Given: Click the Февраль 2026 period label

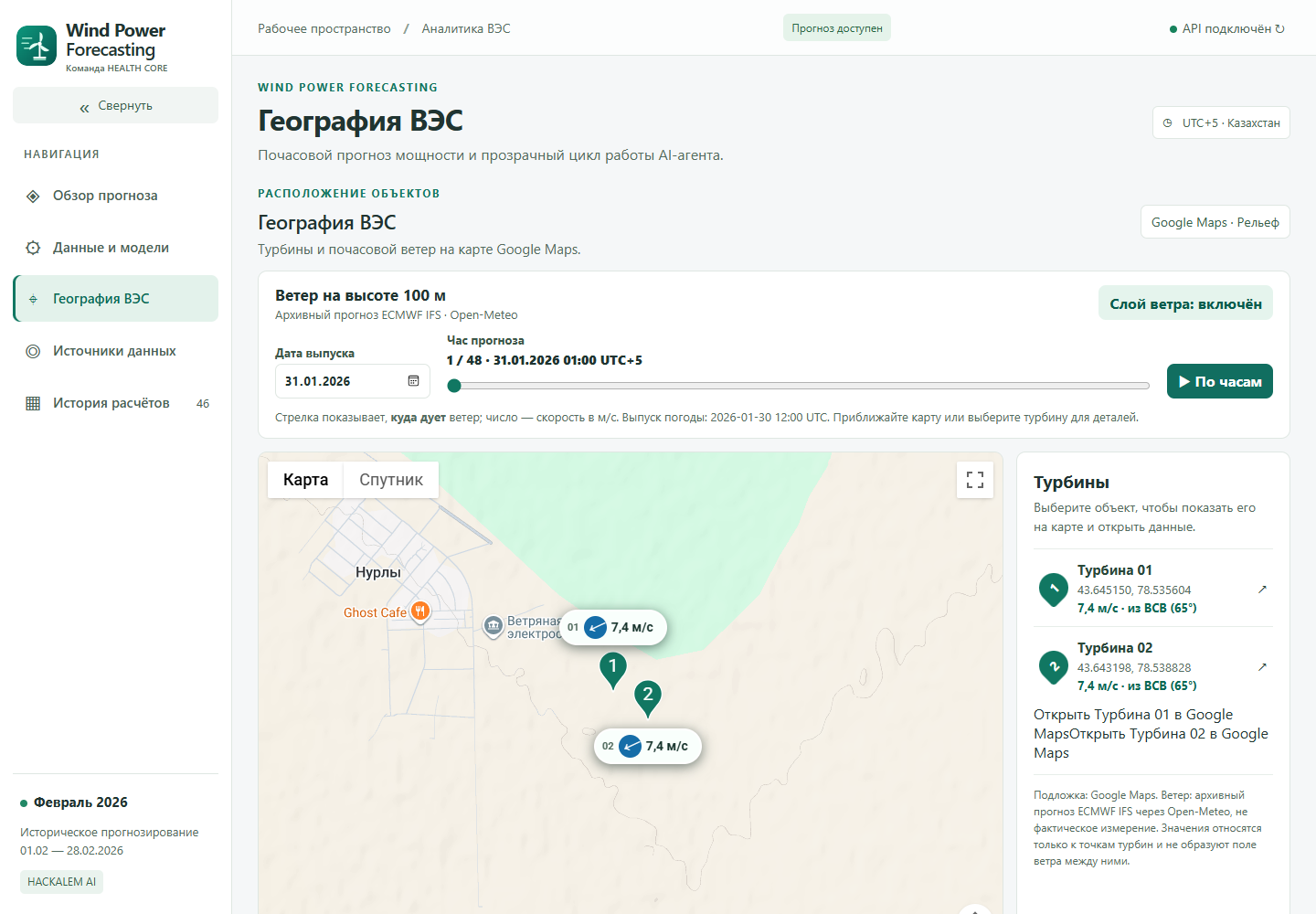Looking at the screenshot, I should pos(80,802).
